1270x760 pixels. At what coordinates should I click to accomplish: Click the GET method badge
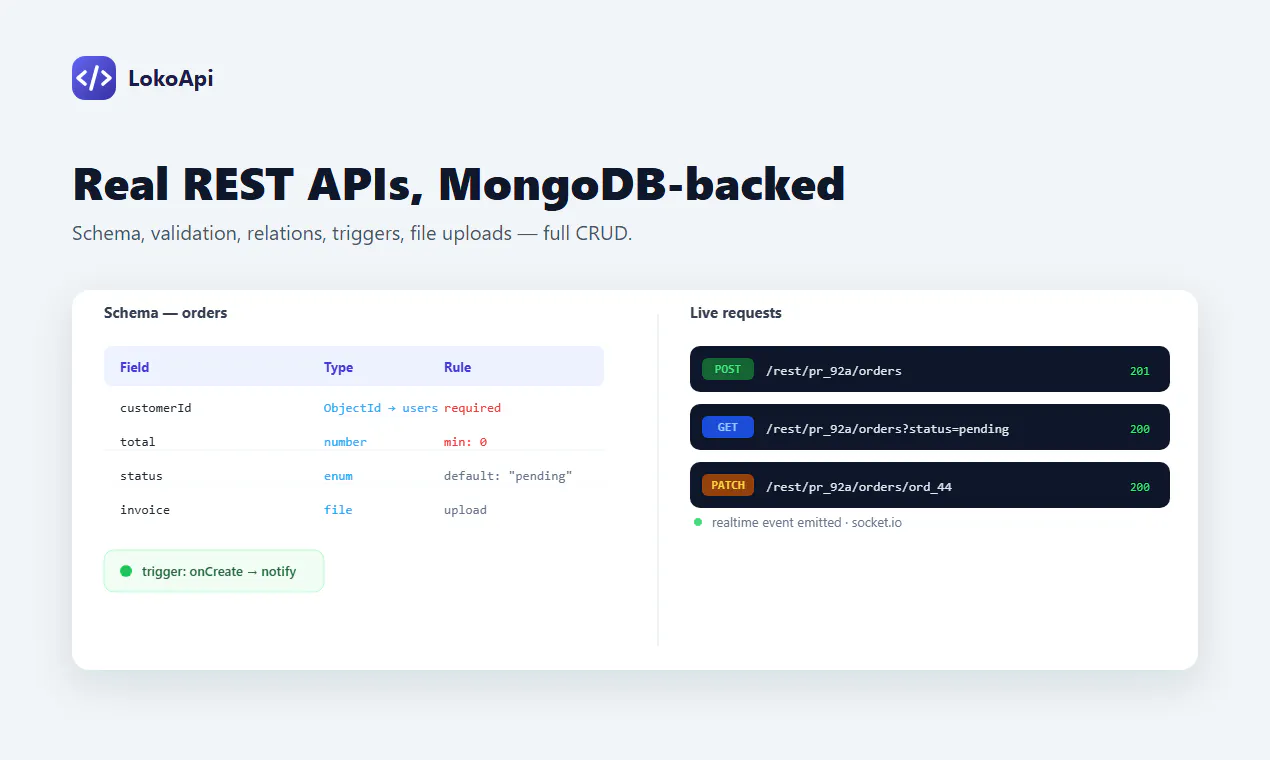point(728,427)
